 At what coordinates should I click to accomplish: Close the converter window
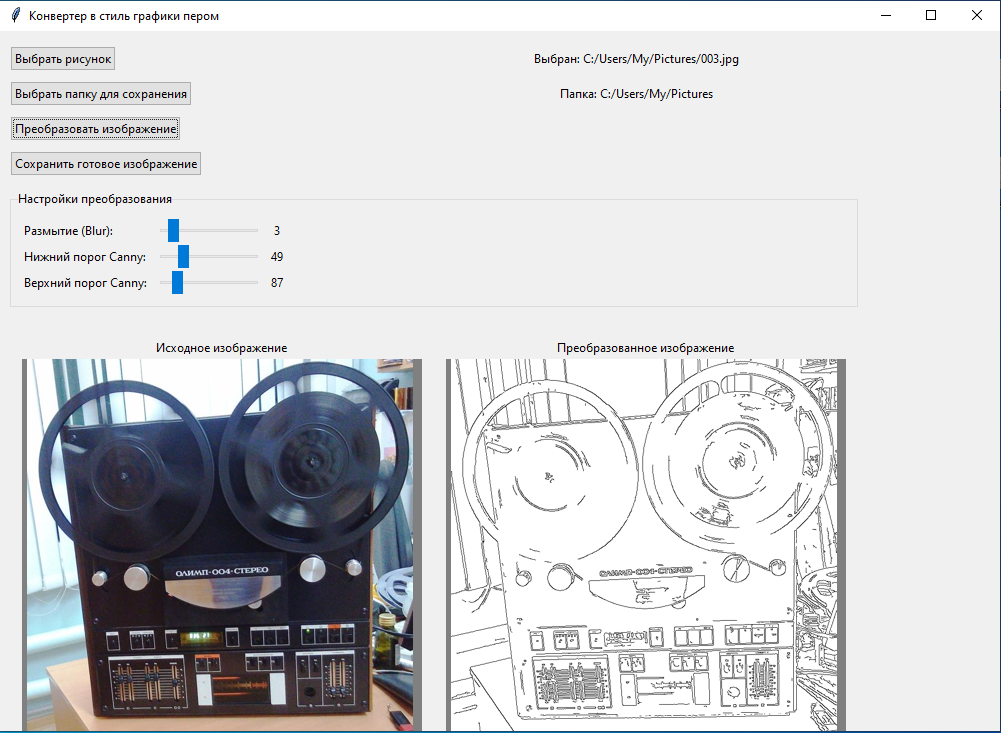[977, 15]
